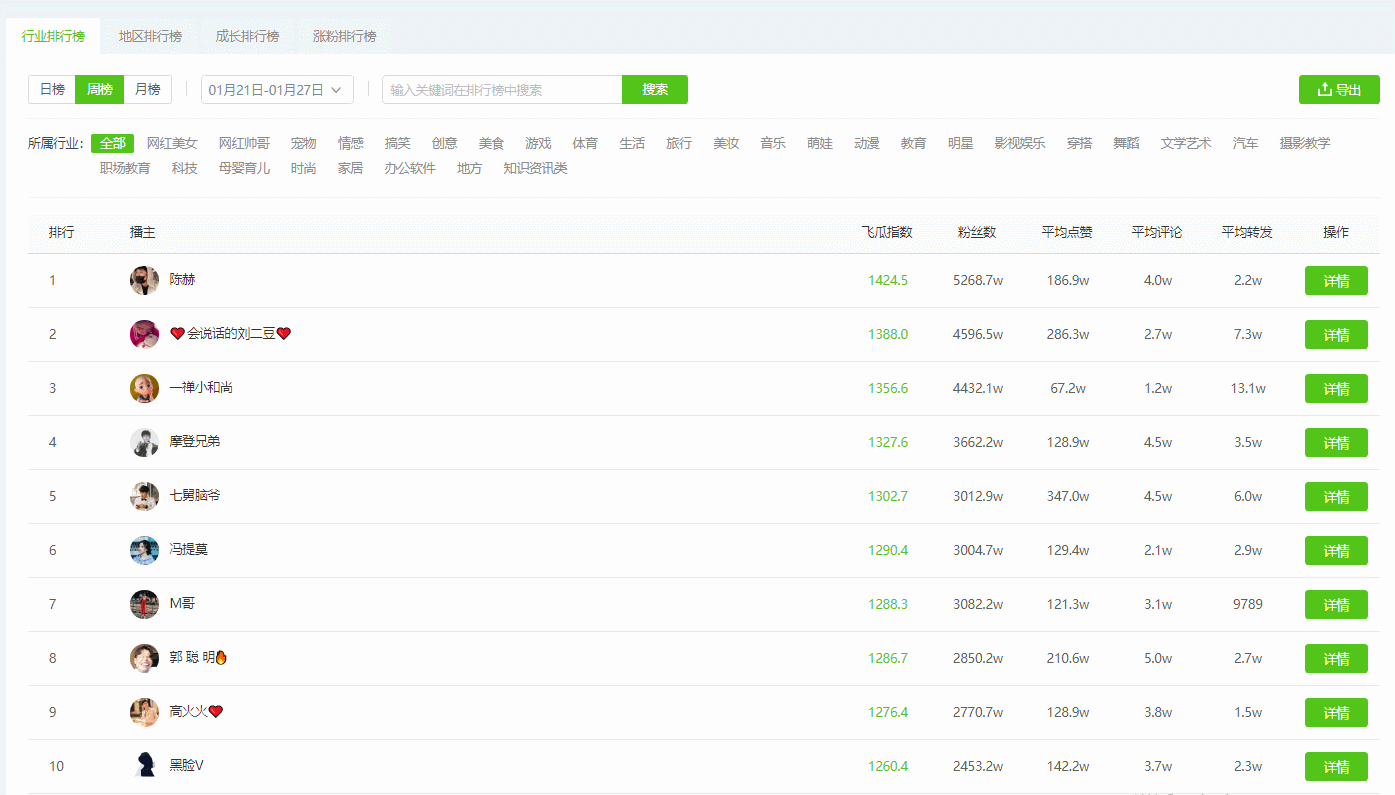Click 摩登兄弟 profile avatar
The width and height of the screenshot is (1395, 795).
coord(144,442)
